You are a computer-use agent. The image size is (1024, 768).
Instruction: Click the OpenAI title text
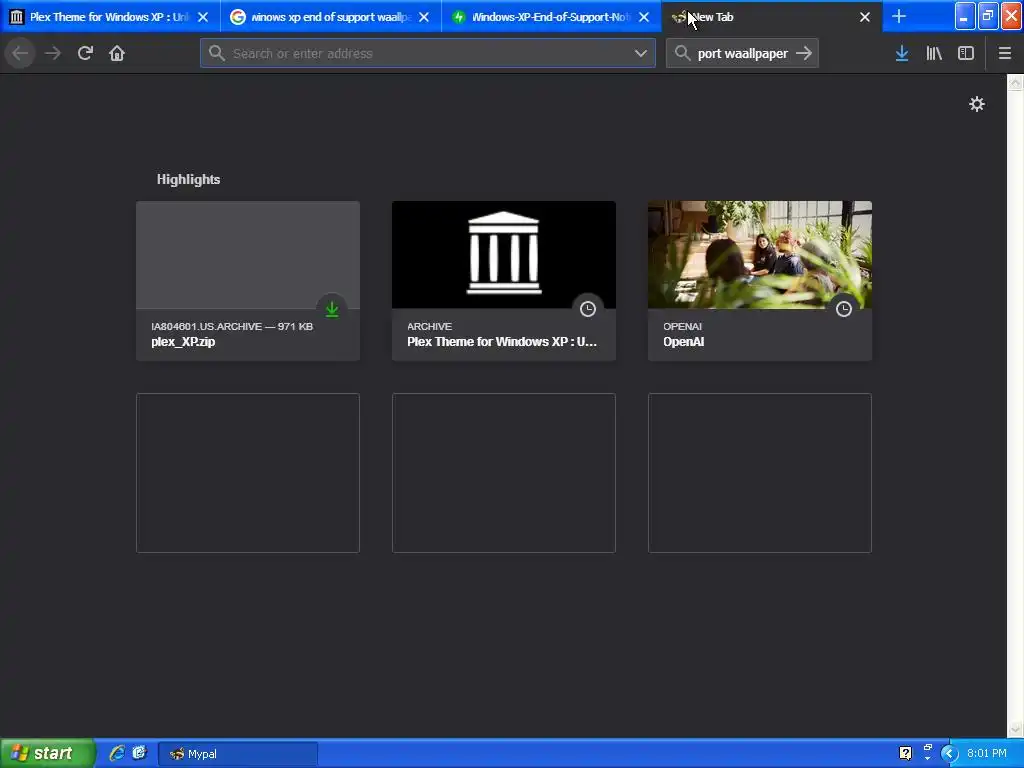(683, 342)
